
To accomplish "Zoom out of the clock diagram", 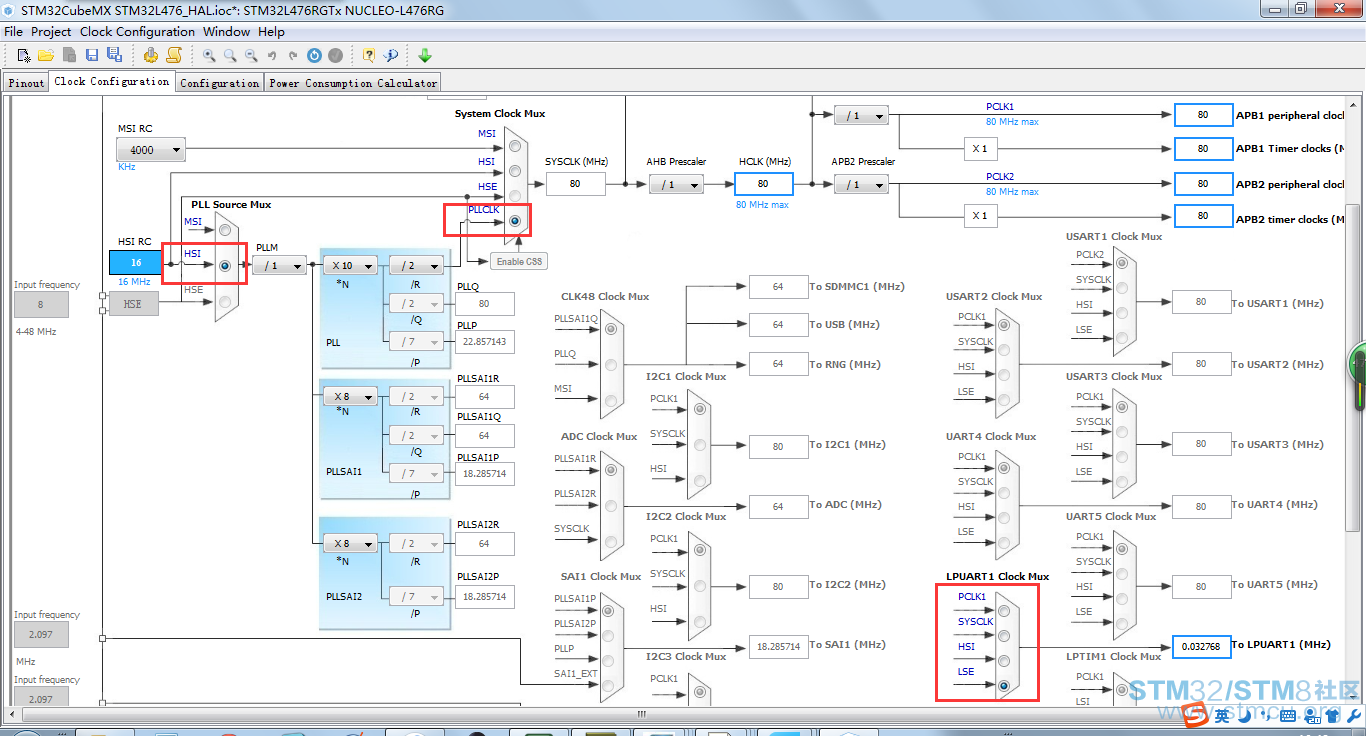I will 251,56.
